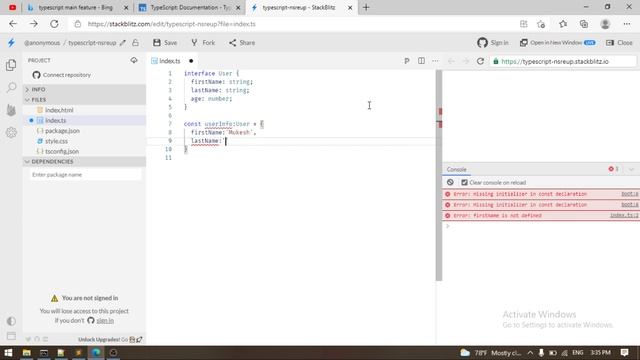Image resolution: width=640 pixels, height=360 pixels.
Task: Open package.json in file tree
Action: tap(84, 131)
